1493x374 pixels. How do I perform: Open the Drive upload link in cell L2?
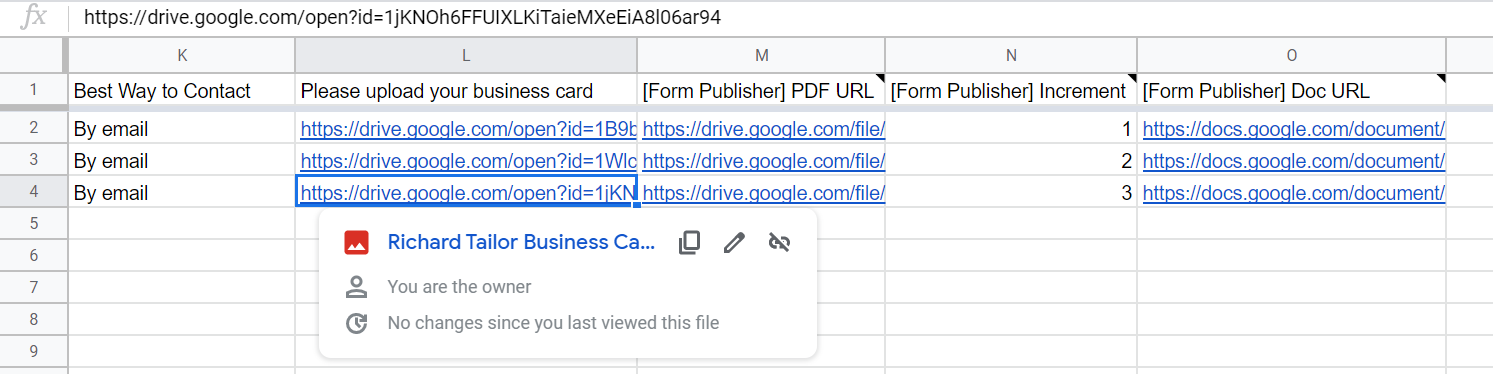[x=468, y=129]
